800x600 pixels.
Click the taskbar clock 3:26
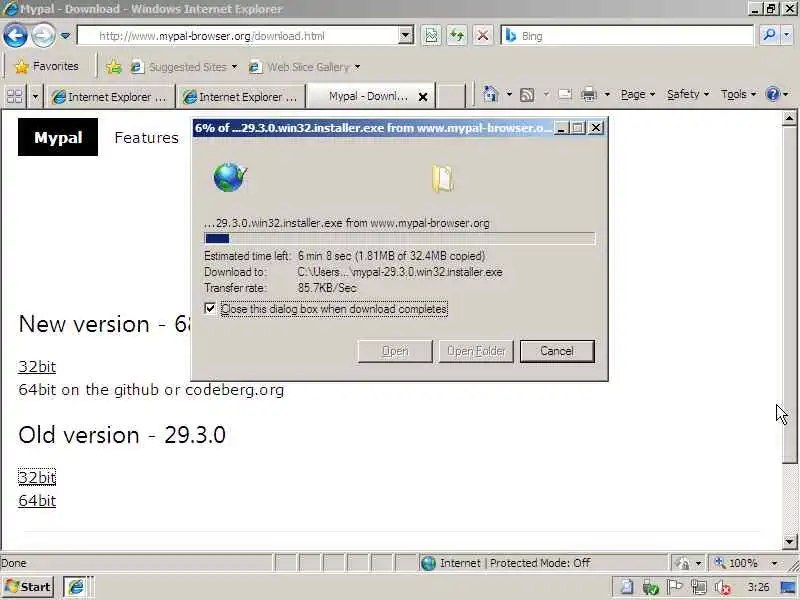click(x=758, y=587)
